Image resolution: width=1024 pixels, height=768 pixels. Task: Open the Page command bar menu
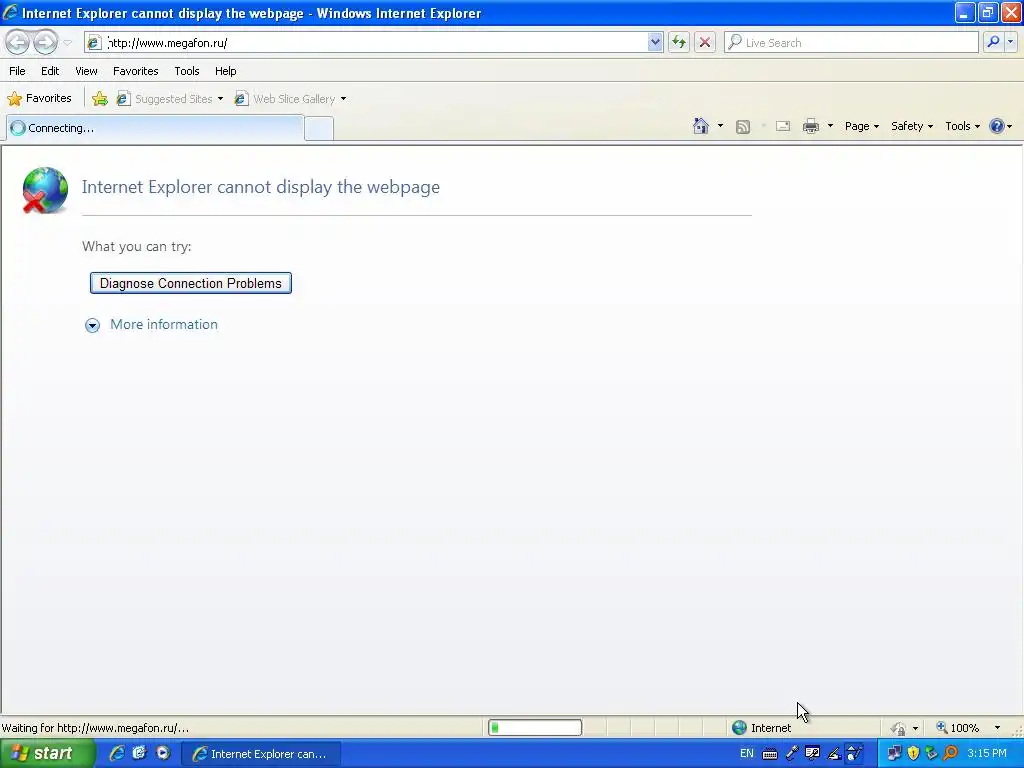point(861,126)
